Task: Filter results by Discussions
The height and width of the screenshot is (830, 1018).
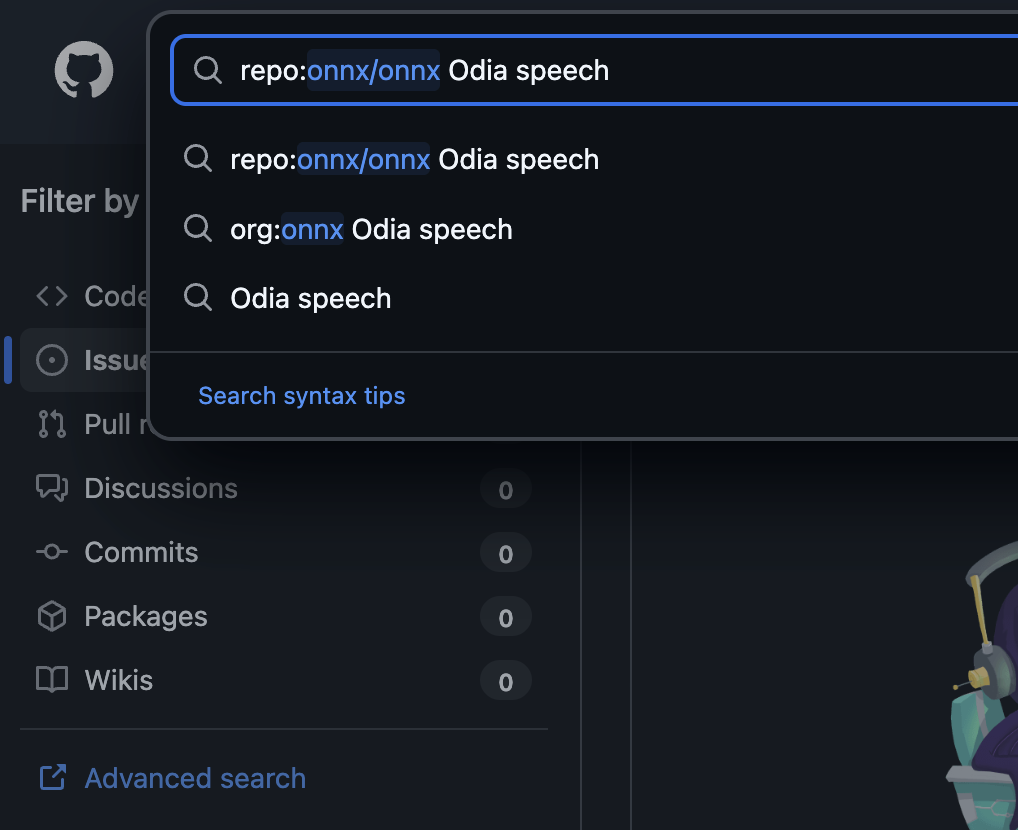Action: [x=161, y=488]
